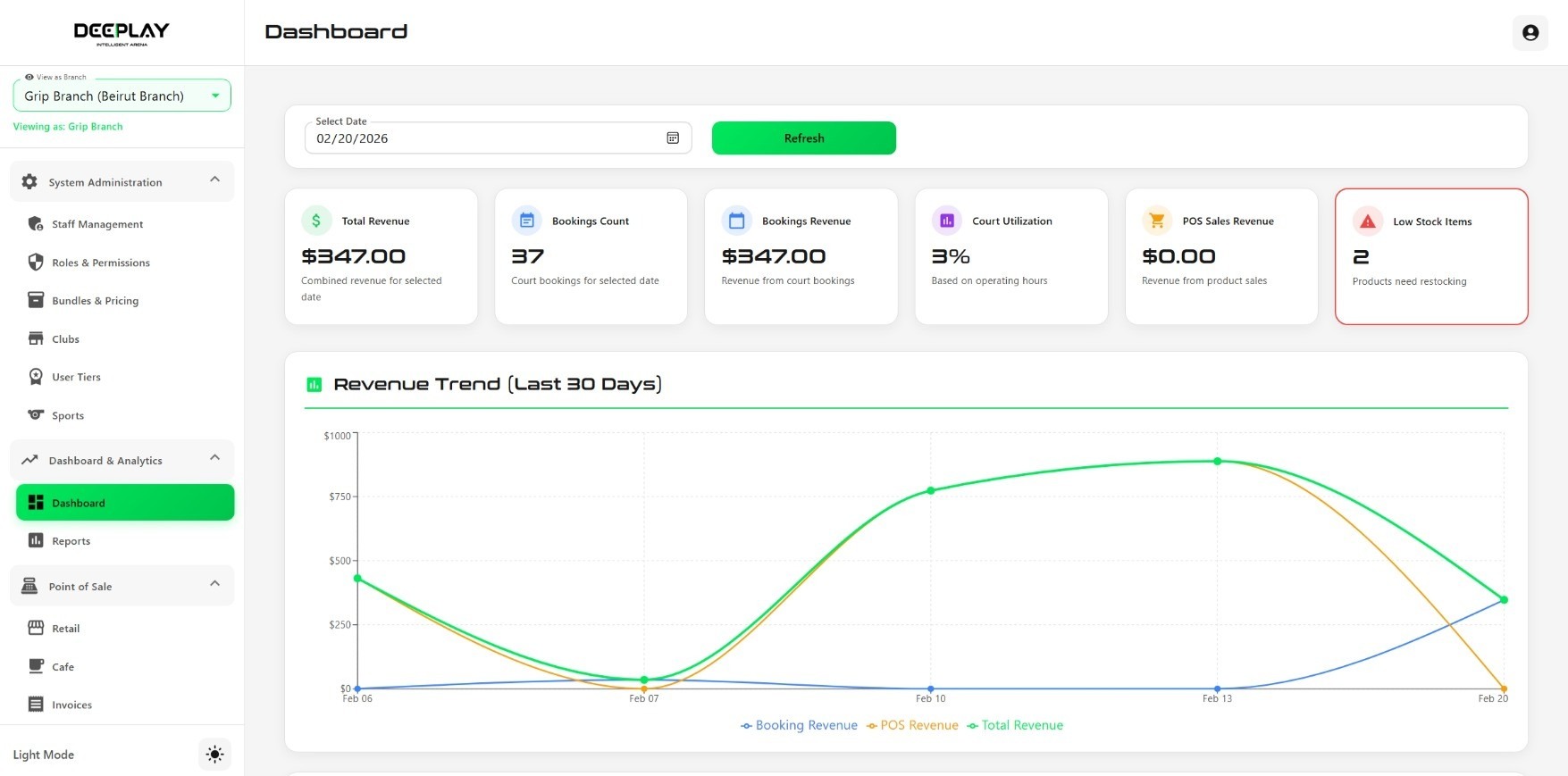This screenshot has height=776, width=1568.
Task: Click the Staff Management icon
Action: click(36, 224)
